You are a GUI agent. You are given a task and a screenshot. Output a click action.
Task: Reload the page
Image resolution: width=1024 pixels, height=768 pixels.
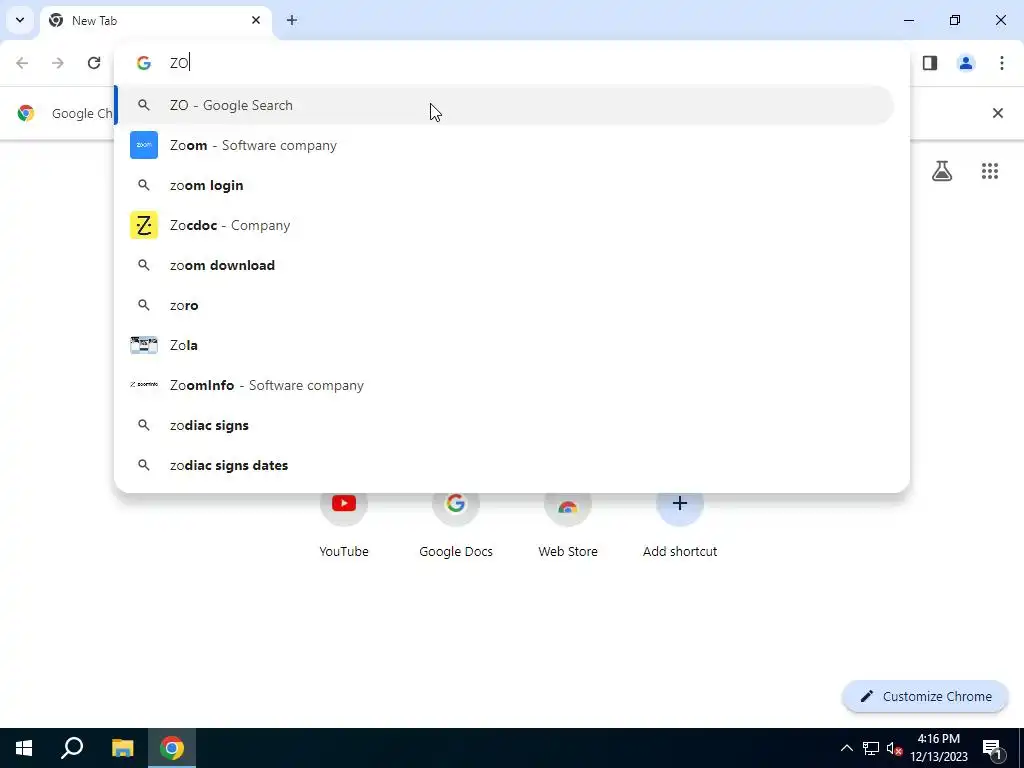[x=94, y=63]
